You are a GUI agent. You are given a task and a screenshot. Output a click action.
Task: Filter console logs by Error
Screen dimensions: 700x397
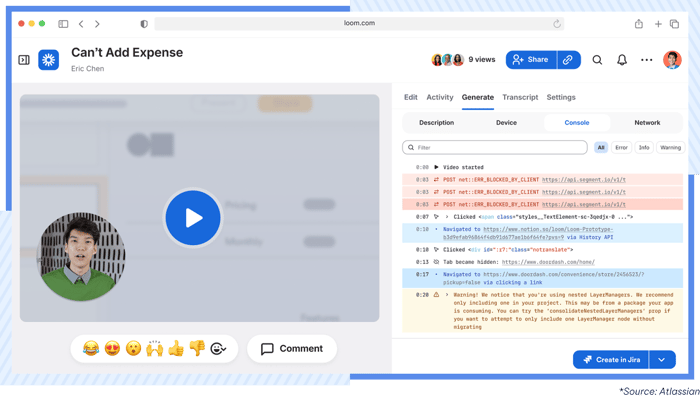coord(621,147)
